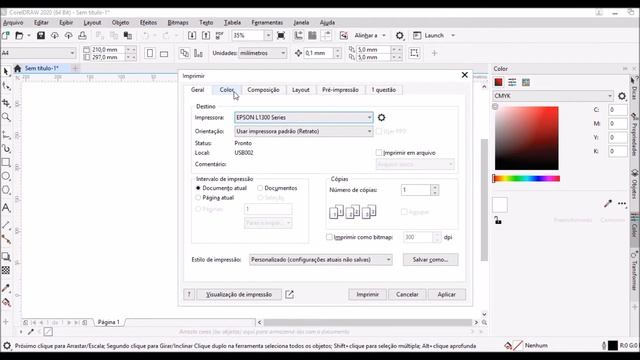Select the Página 1 page tab

tap(109, 322)
